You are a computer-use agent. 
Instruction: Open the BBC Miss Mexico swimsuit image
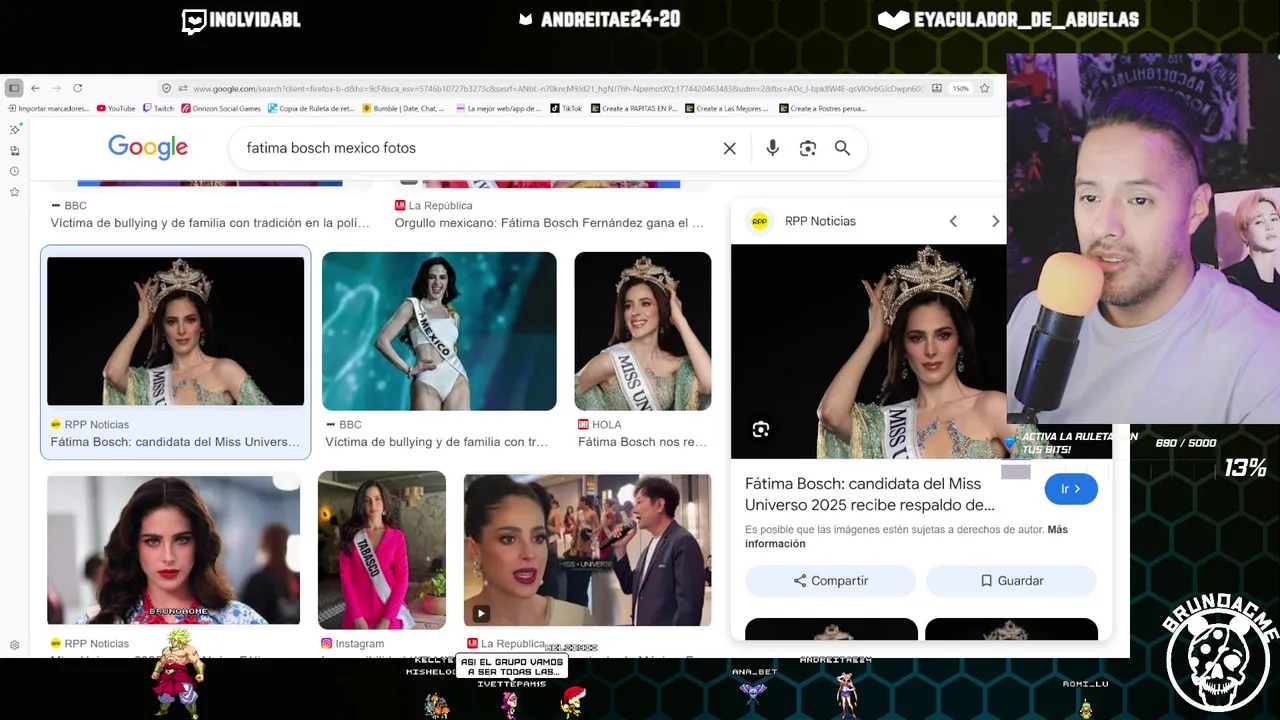439,331
